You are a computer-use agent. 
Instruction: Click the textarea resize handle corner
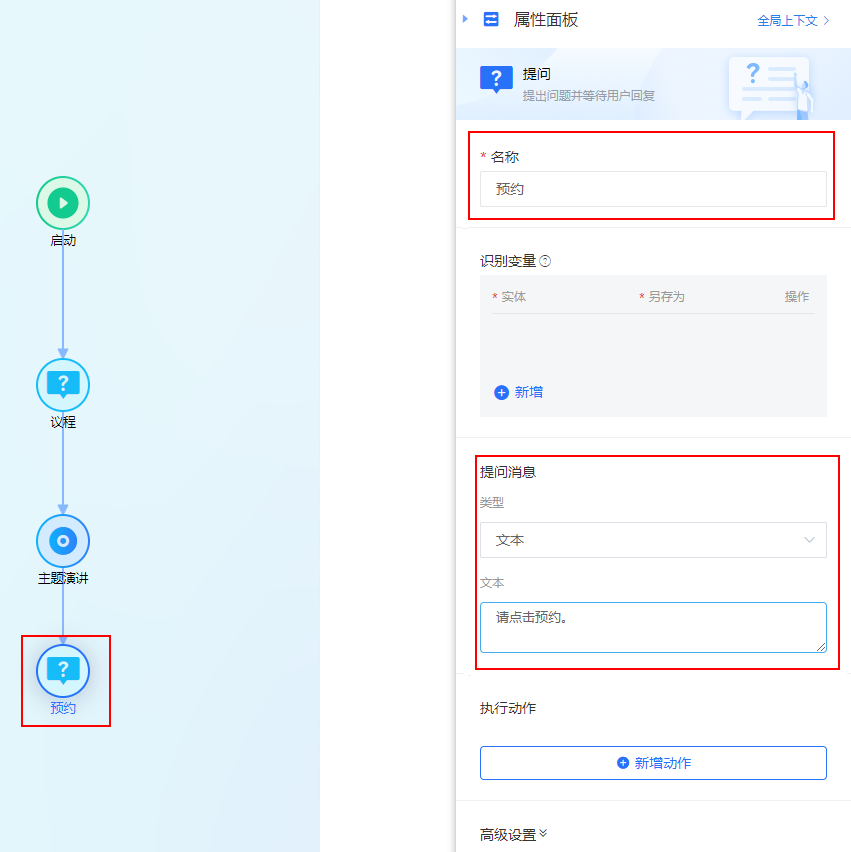[821, 647]
